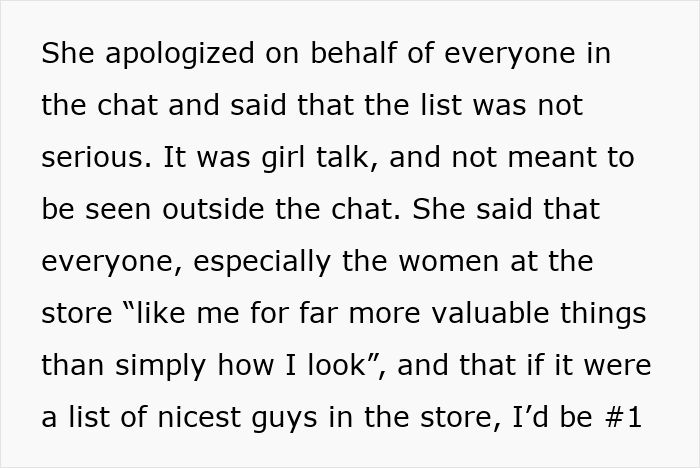Click the word "outside"

pos(213,209)
